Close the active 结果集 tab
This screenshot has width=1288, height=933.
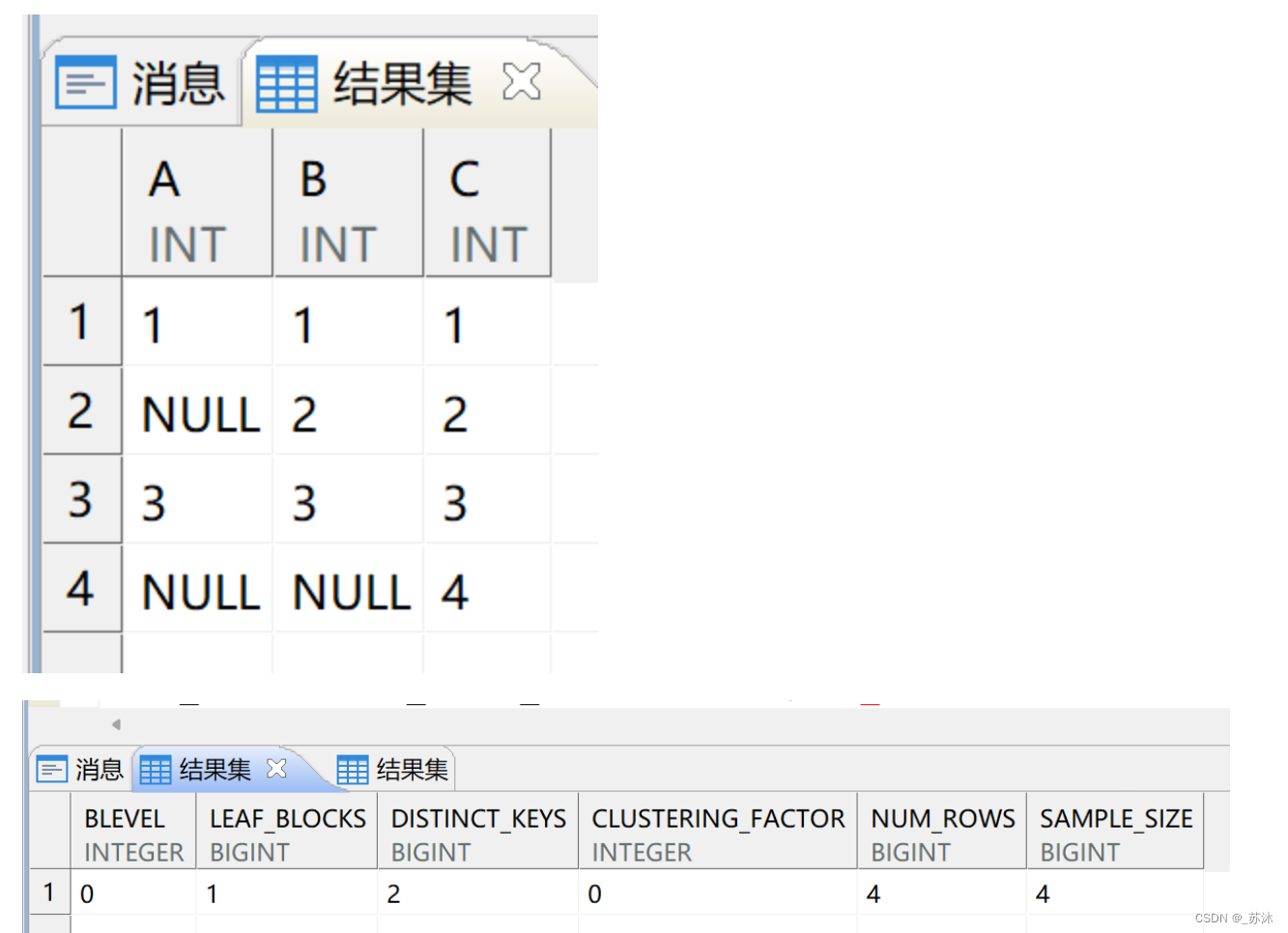click(x=520, y=81)
